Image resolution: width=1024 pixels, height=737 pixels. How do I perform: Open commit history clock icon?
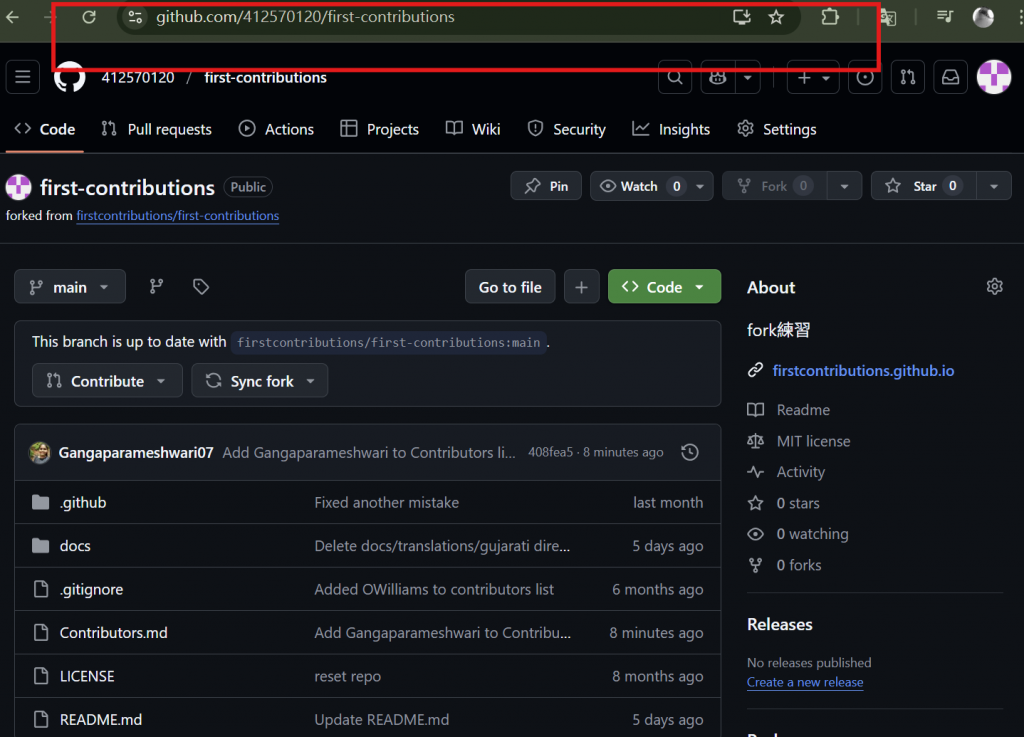pos(690,452)
